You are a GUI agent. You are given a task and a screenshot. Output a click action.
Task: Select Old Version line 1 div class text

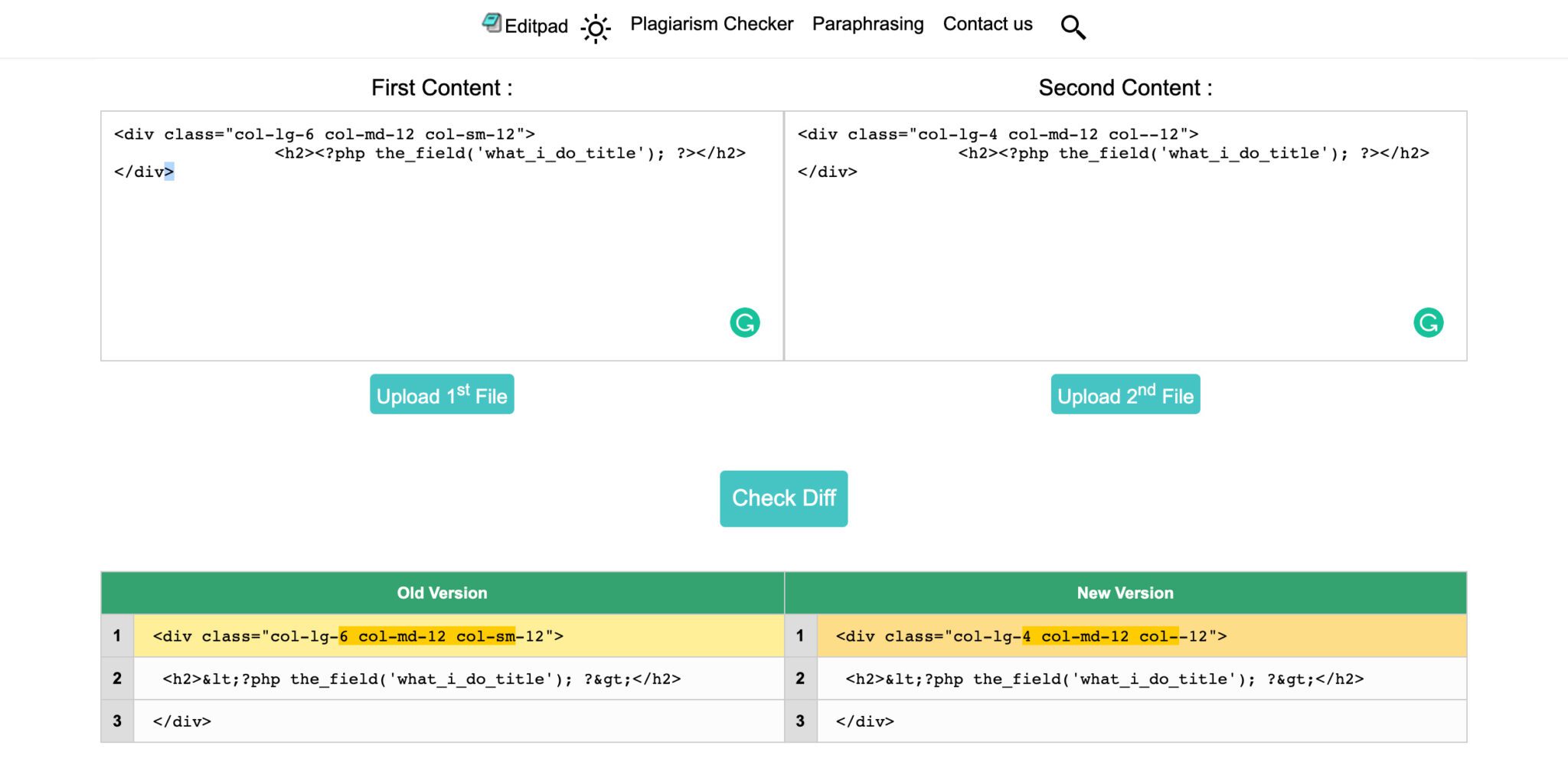coord(358,636)
